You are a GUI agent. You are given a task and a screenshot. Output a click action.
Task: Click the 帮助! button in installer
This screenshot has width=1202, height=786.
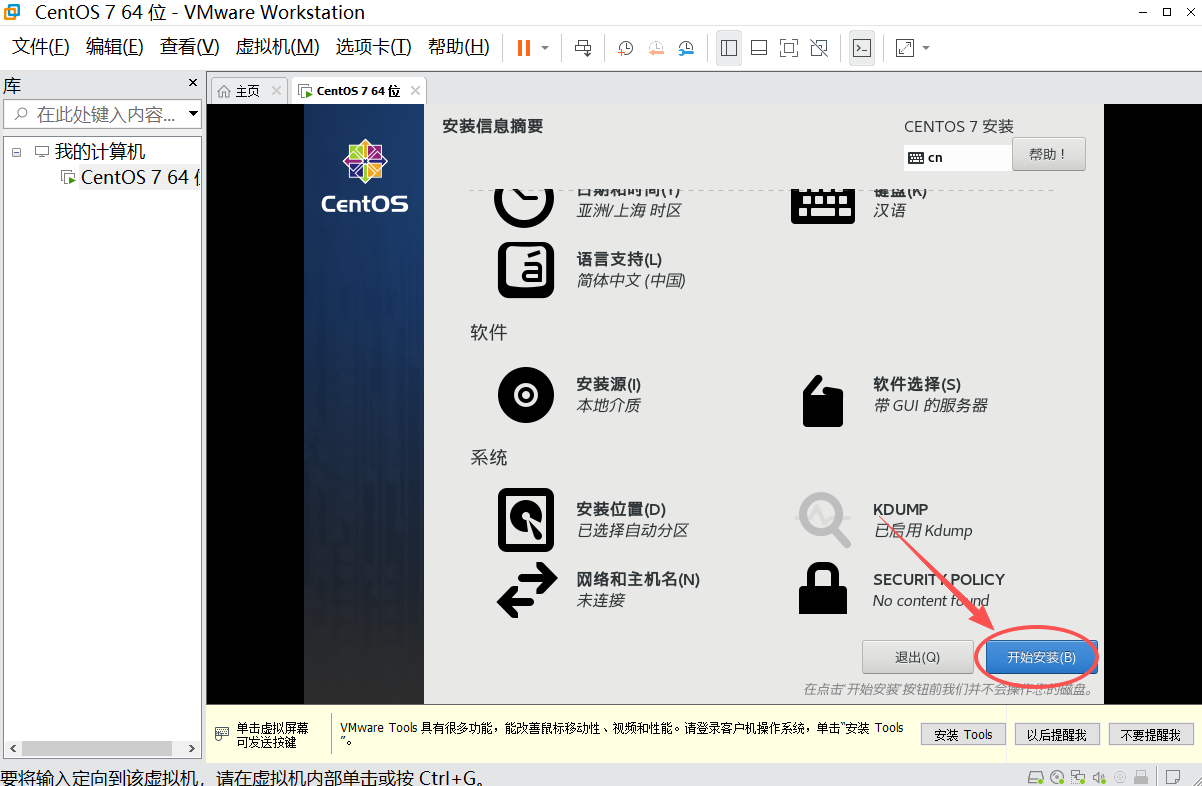(x=1048, y=154)
